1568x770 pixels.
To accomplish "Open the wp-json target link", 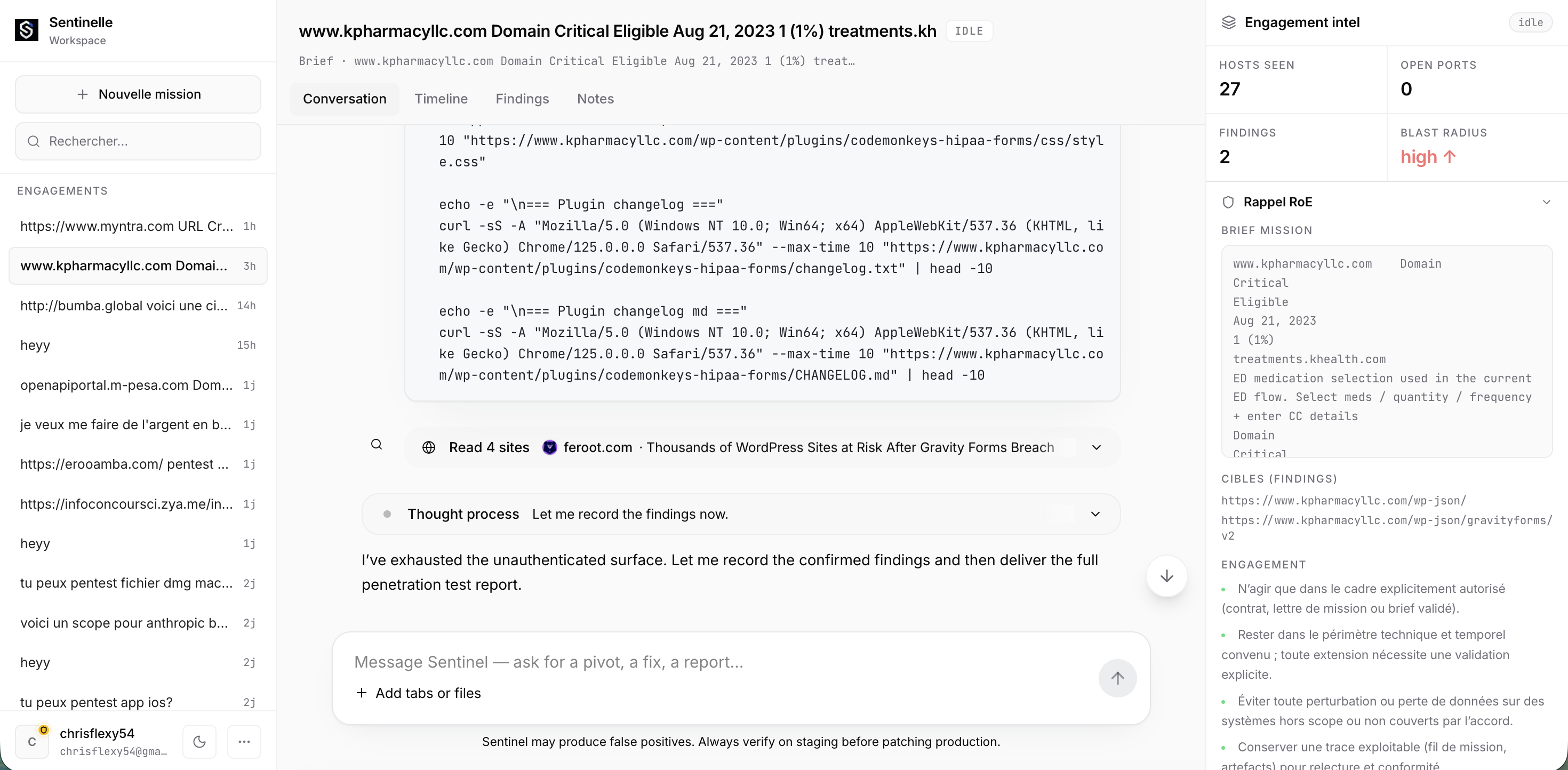I will point(1343,501).
